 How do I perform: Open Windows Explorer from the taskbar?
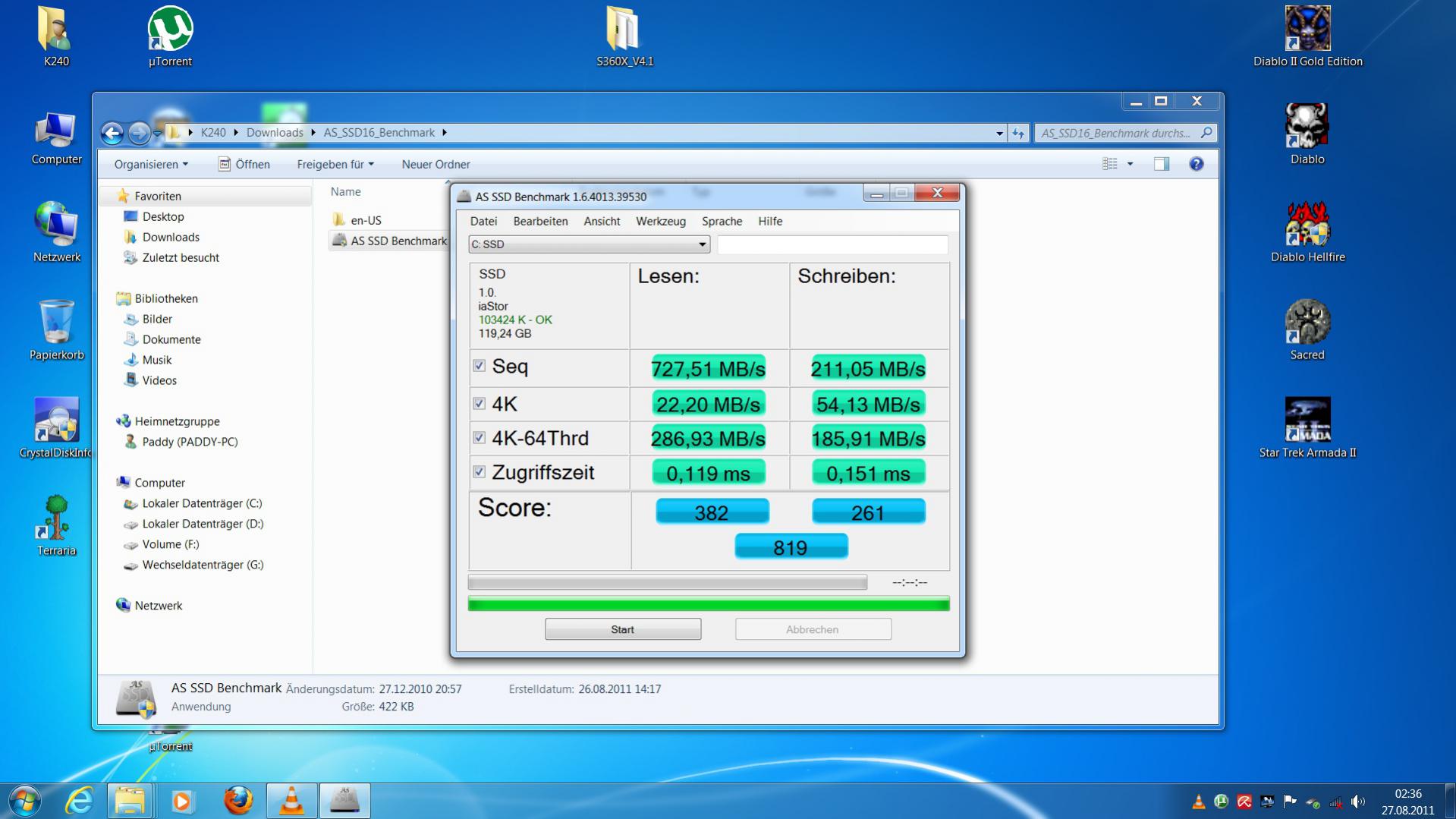tap(131, 801)
